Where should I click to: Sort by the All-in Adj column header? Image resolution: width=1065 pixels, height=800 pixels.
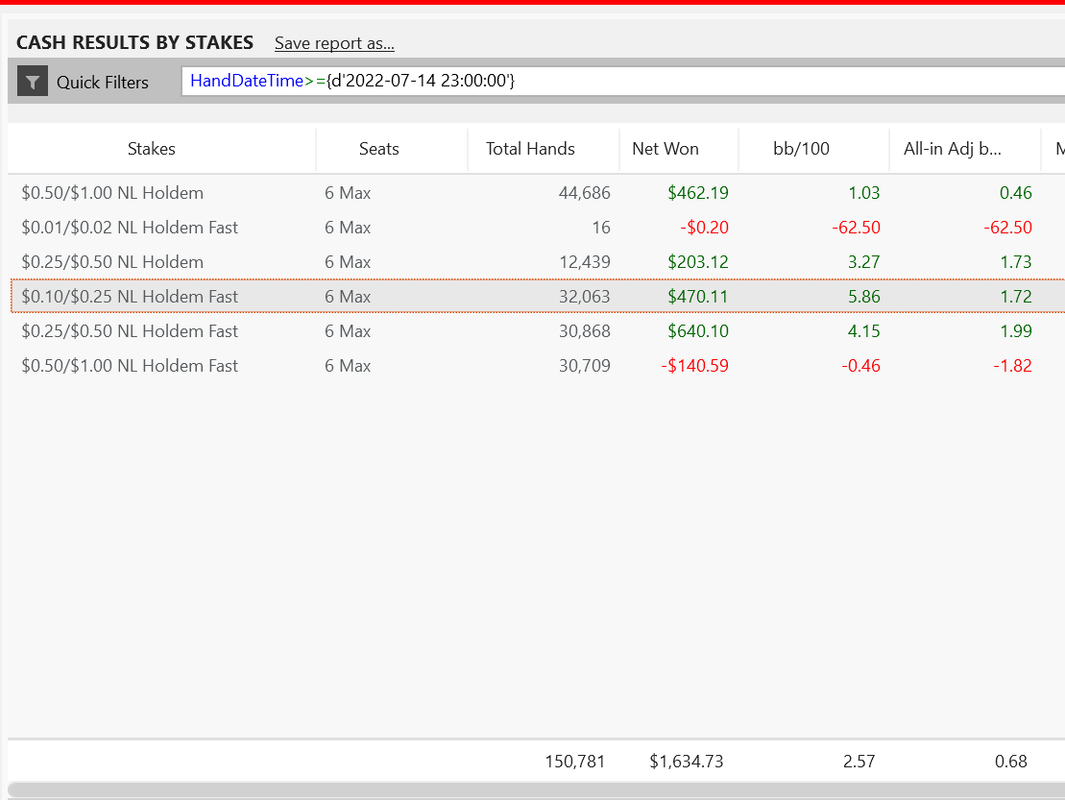(x=952, y=149)
